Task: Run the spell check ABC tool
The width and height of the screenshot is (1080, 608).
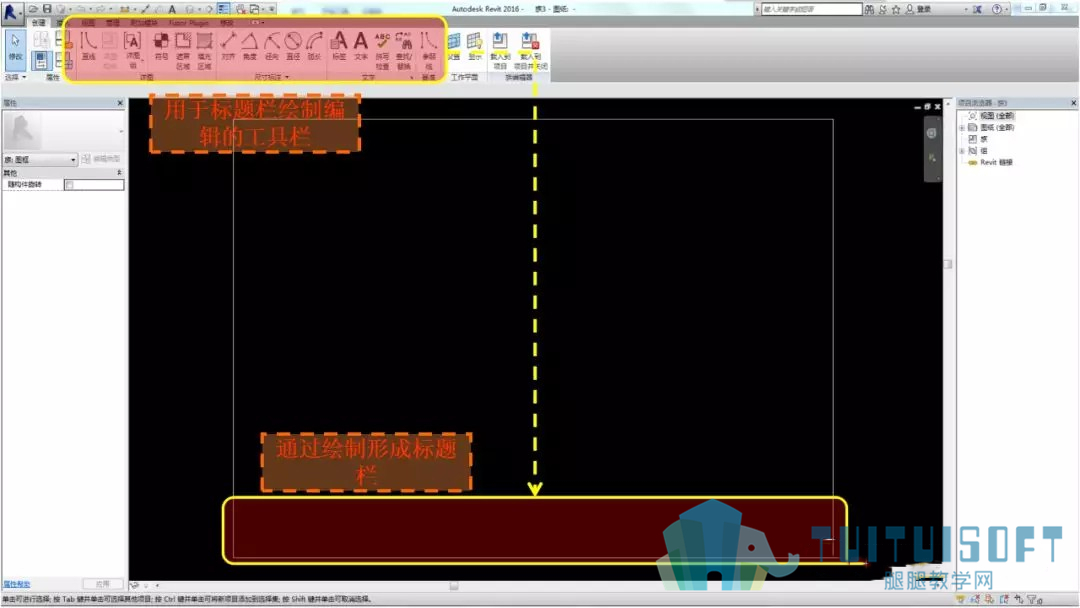Action: point(382,50)
